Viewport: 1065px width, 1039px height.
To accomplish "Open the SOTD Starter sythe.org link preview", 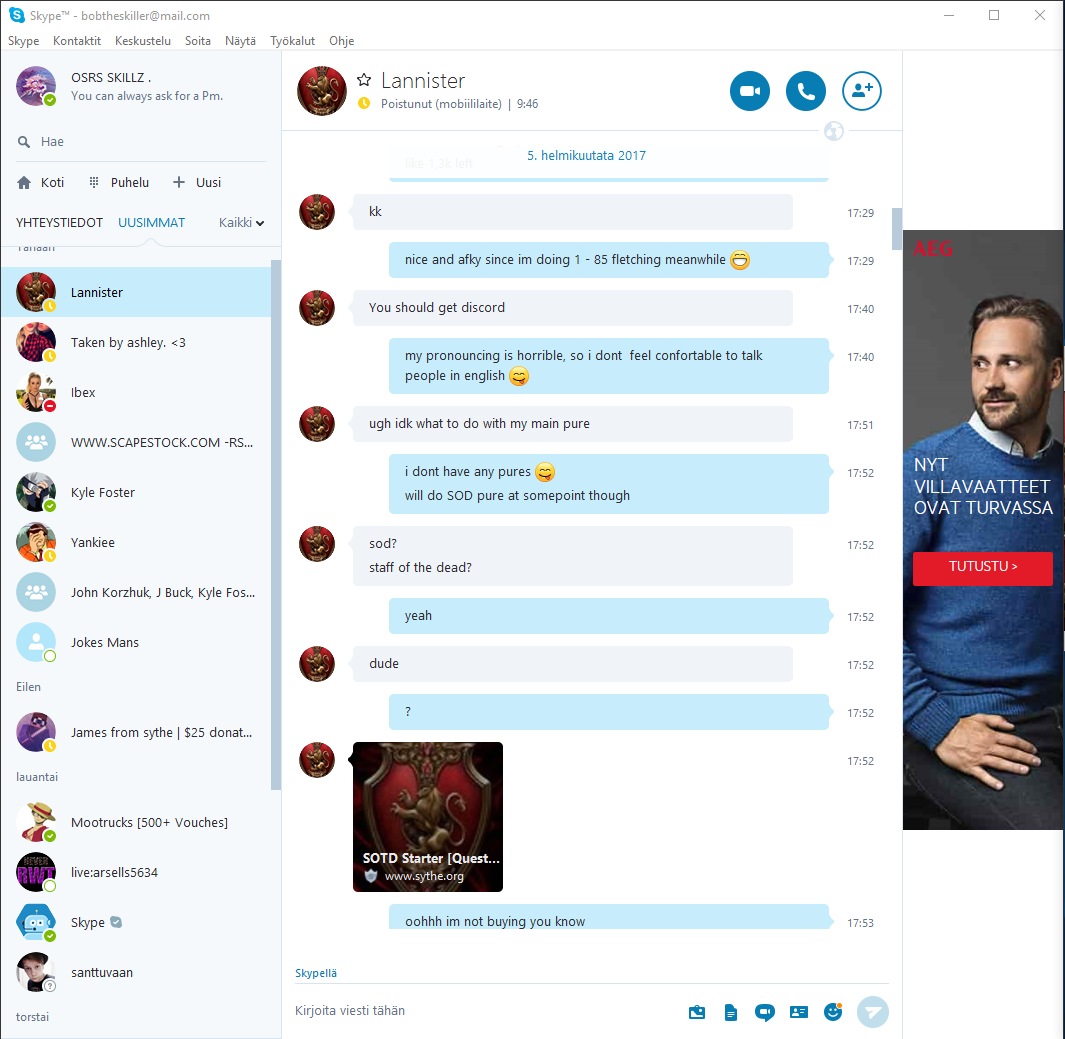I will coord(428,817).
